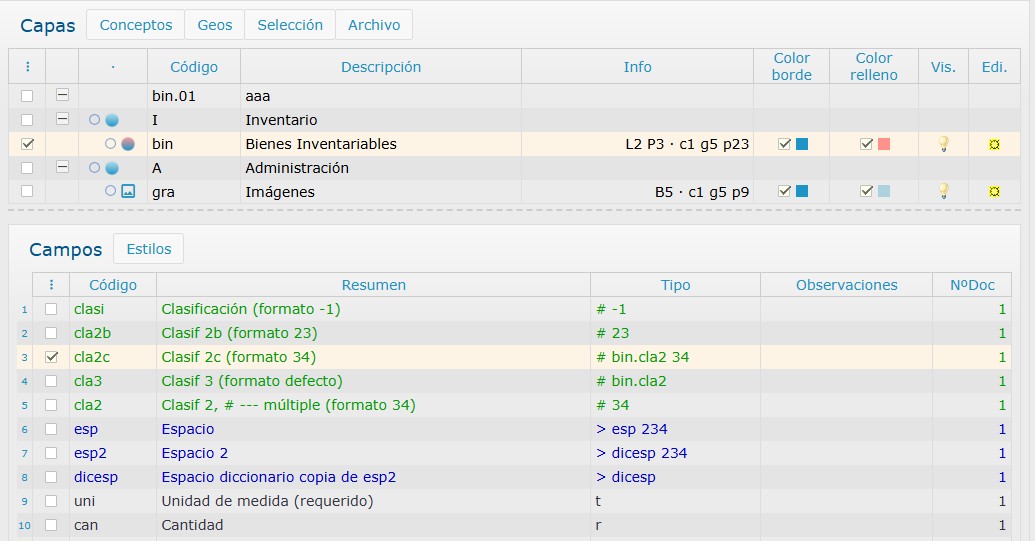This screenshot has height=541, width=1035.
Task: Click the yellow edit icon for bin layer
Action: coord(994,144)
